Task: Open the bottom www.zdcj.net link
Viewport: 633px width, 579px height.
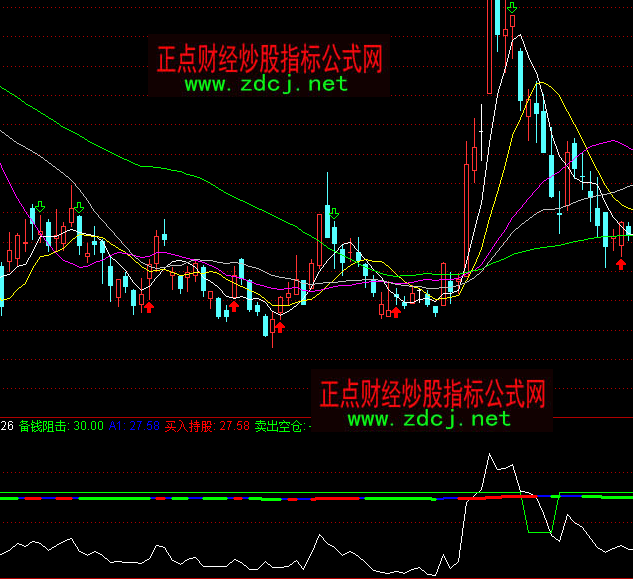Action: (429, 418)
